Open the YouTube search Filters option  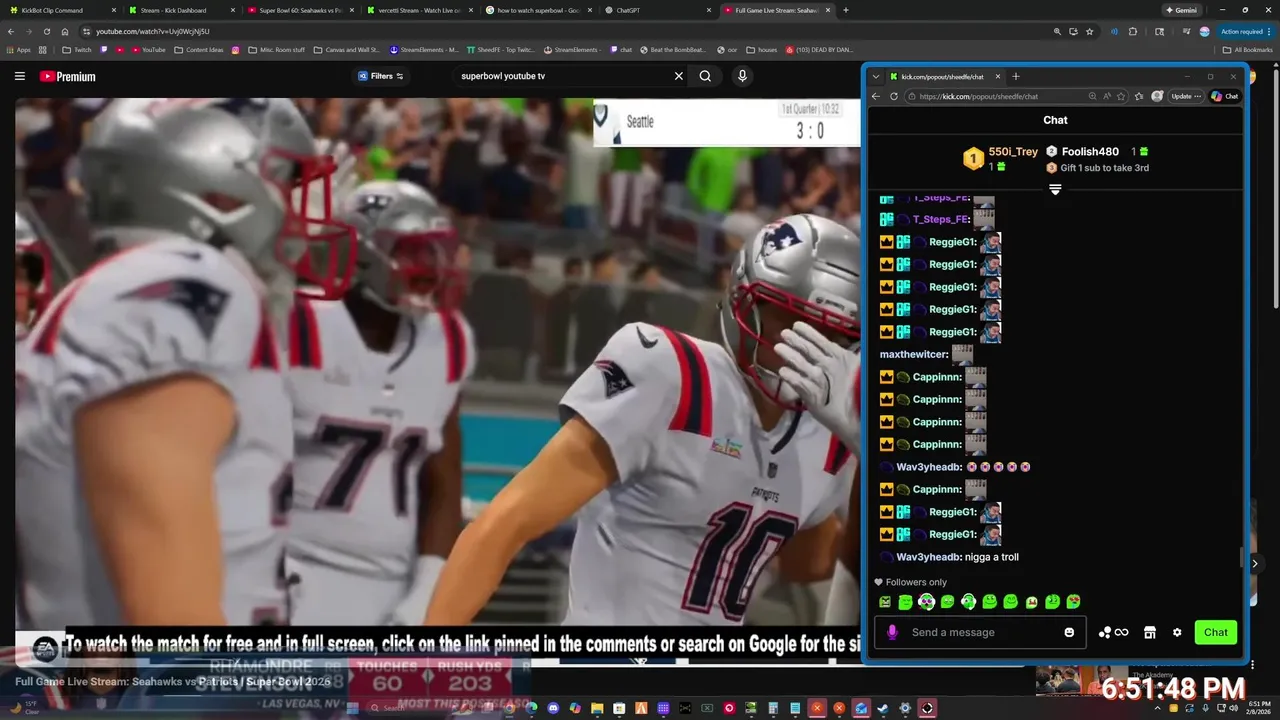pyautogui.click(x=381, y=76)
